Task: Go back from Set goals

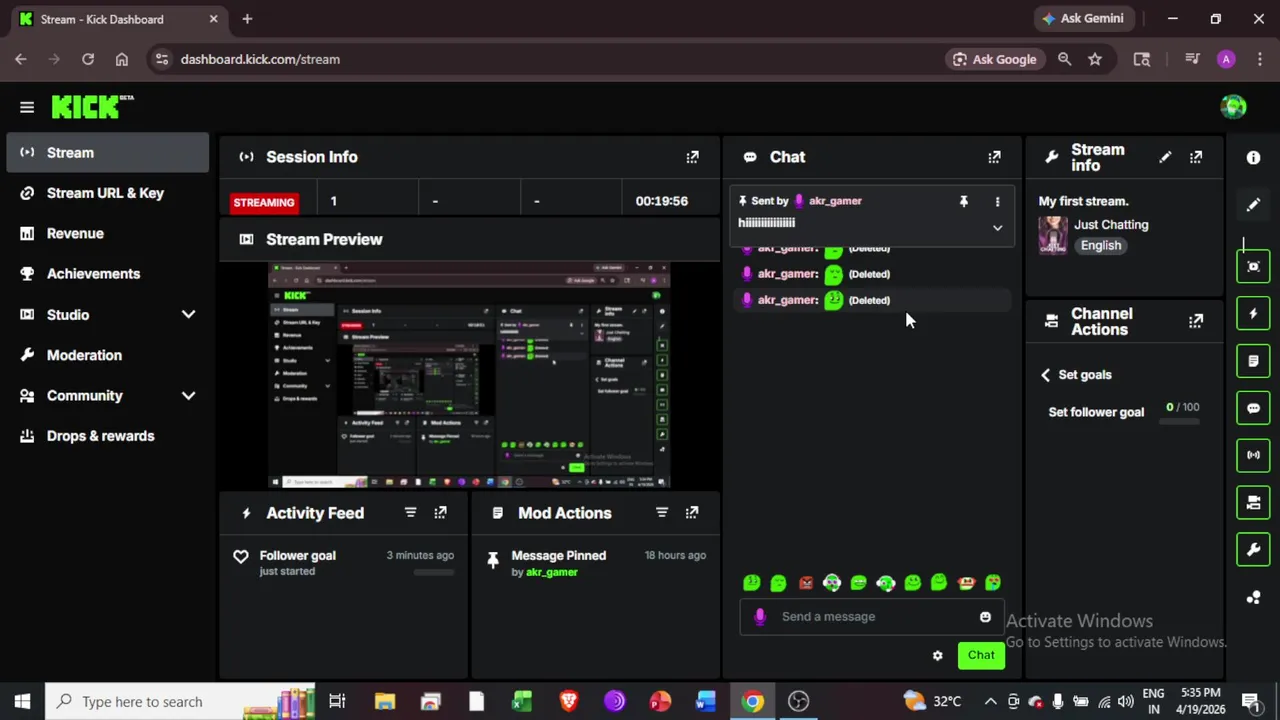Action: 1045,375
